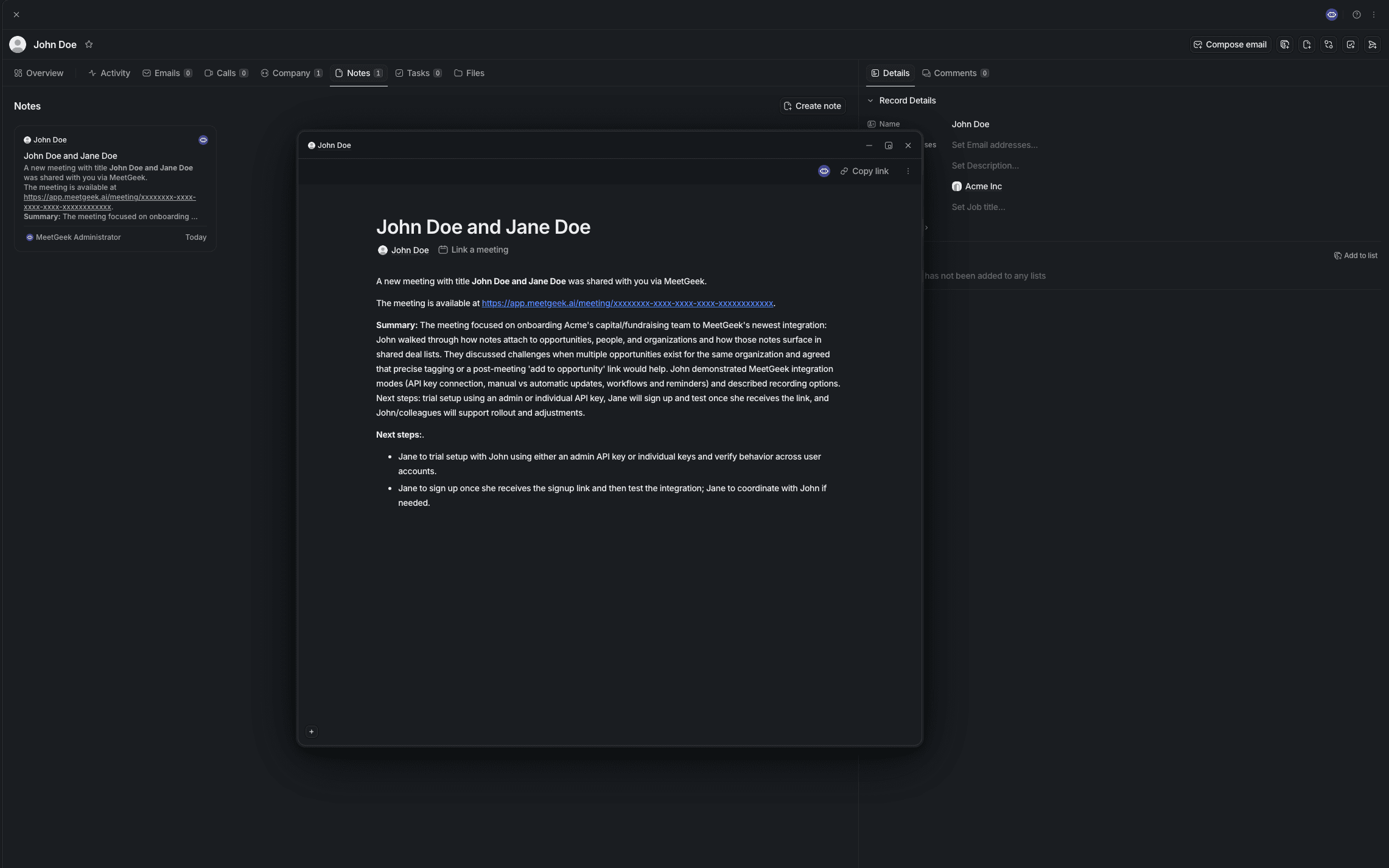Screen dimensions: 1389x868
Task: Star John Doe as favorite
Action: coord(89,44)
